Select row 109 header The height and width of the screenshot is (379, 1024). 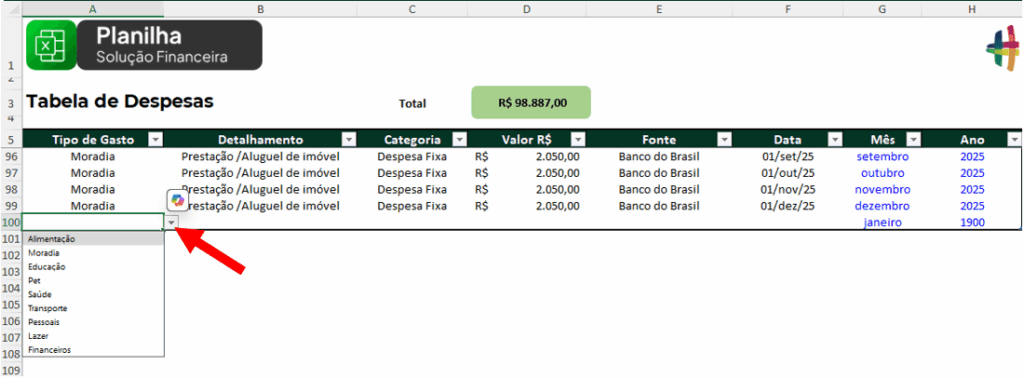pos(10,371)
